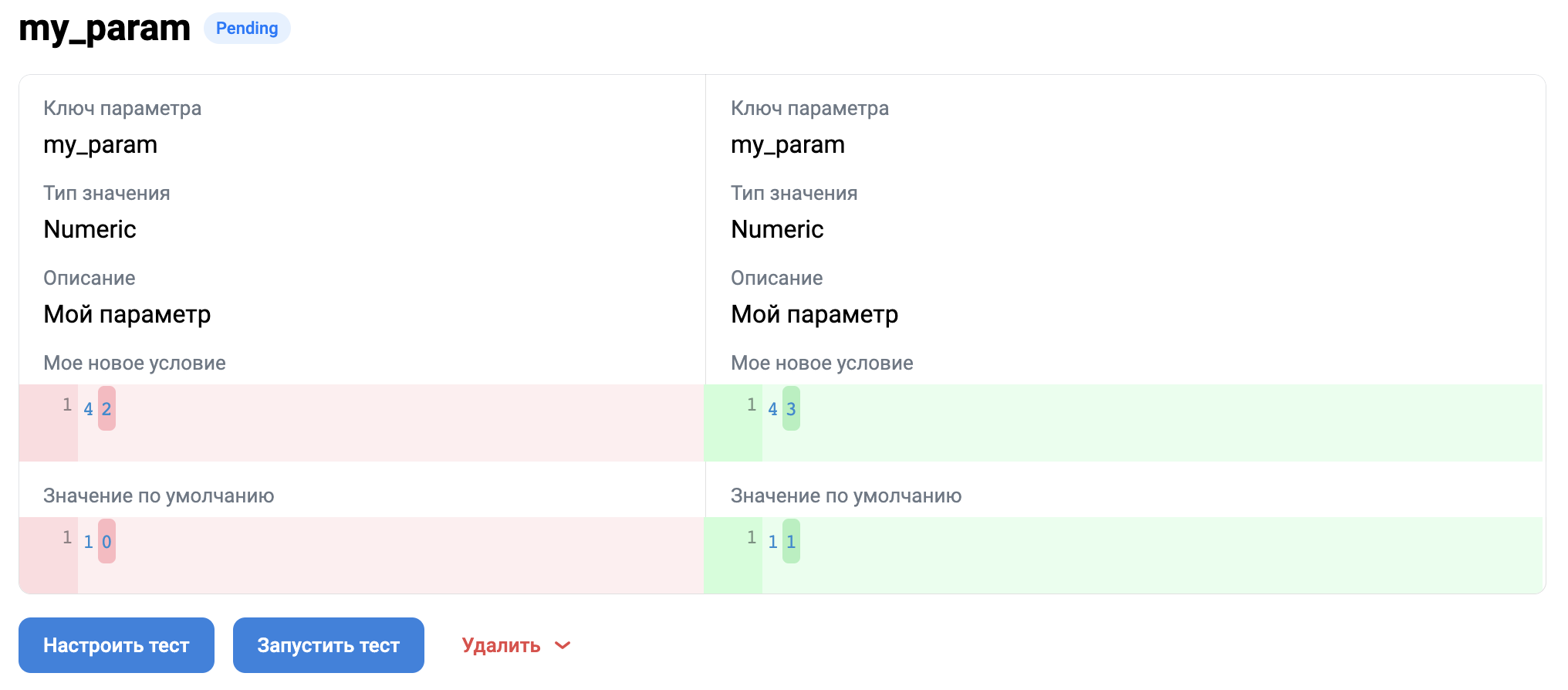This screenshot has height=690, width=1568.
Task: Click the Pending status badge
Action: [247, 29]
